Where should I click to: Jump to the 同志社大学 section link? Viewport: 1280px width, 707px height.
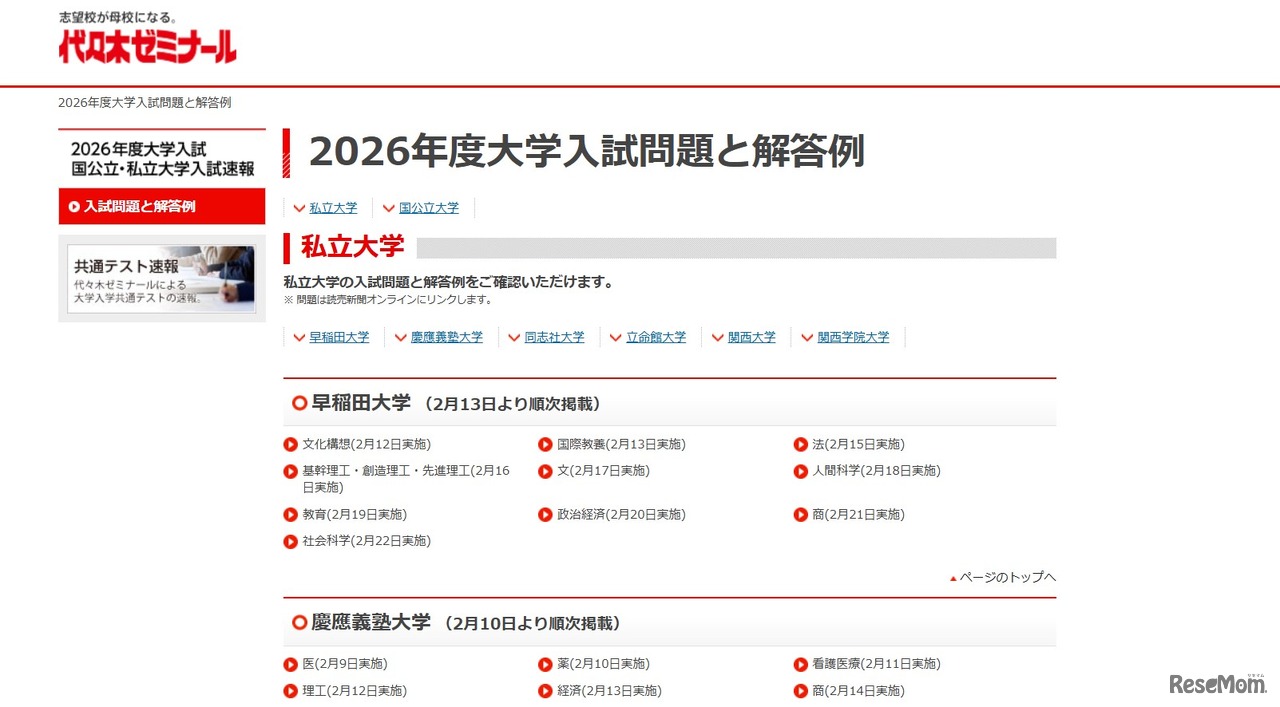554,338
